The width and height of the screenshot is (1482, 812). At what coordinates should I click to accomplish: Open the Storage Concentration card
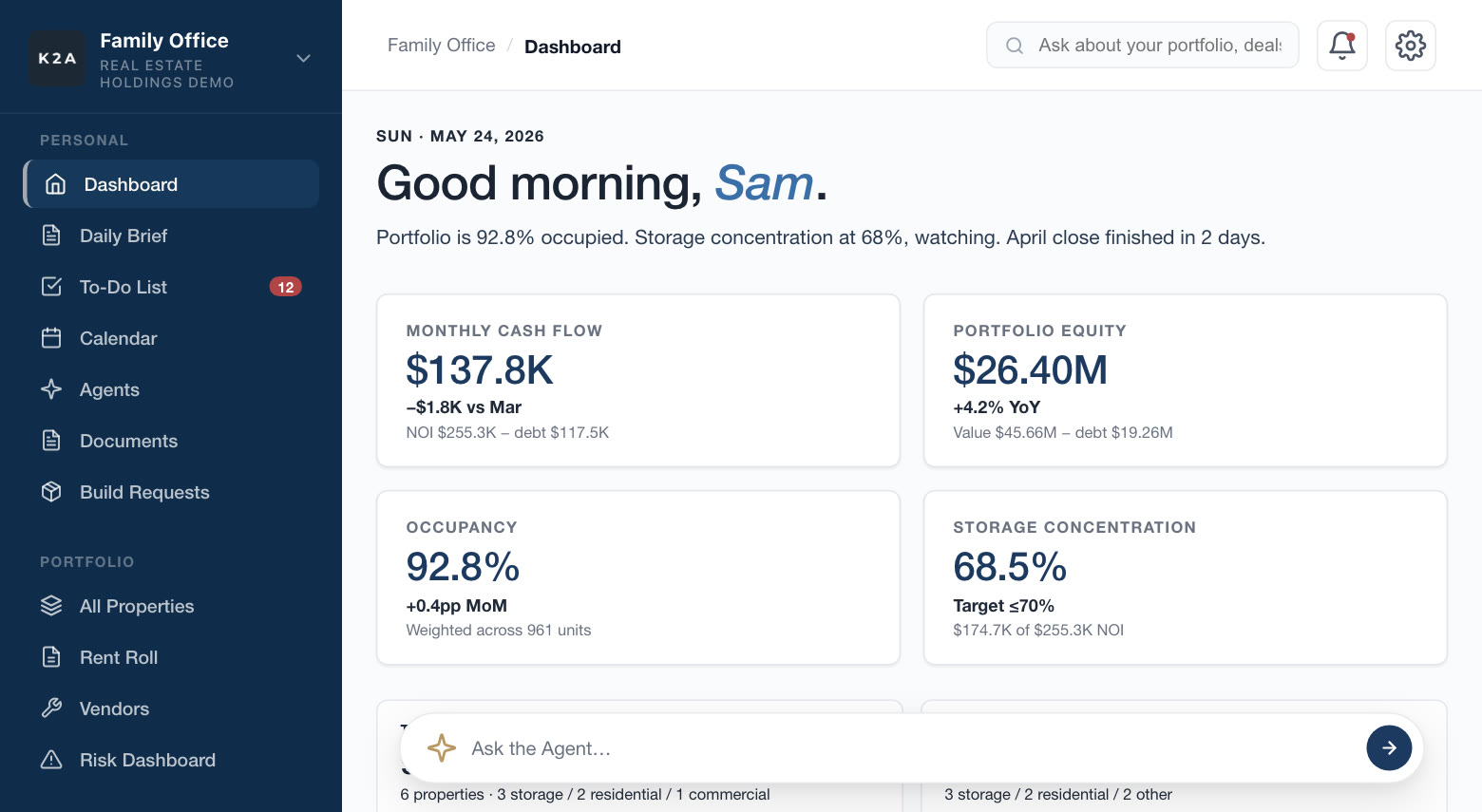pyautogui.click(x=1186, y=577)
